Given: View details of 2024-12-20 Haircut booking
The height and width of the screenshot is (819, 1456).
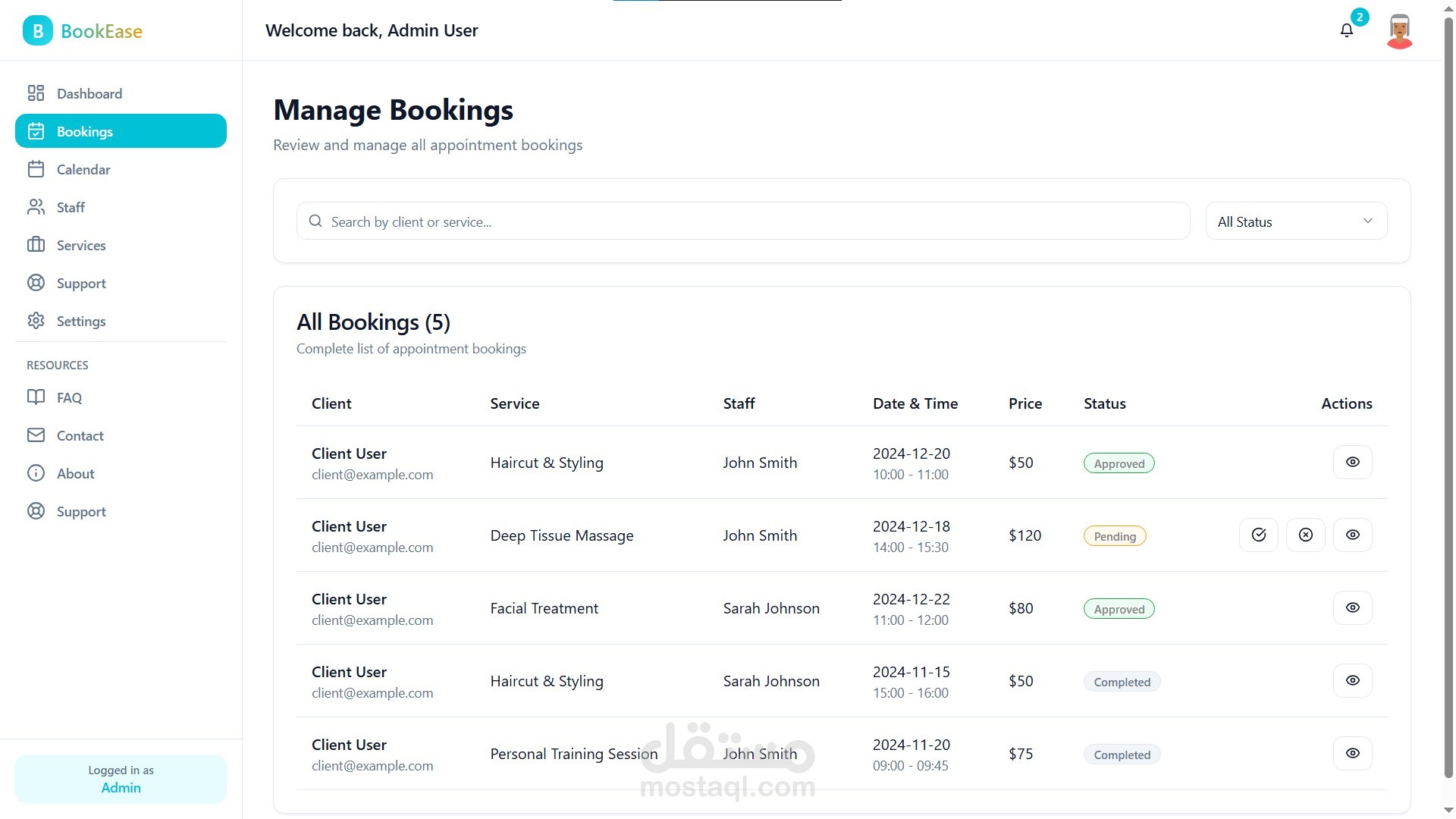Looking at the screenshot, I should point(1352,462).
